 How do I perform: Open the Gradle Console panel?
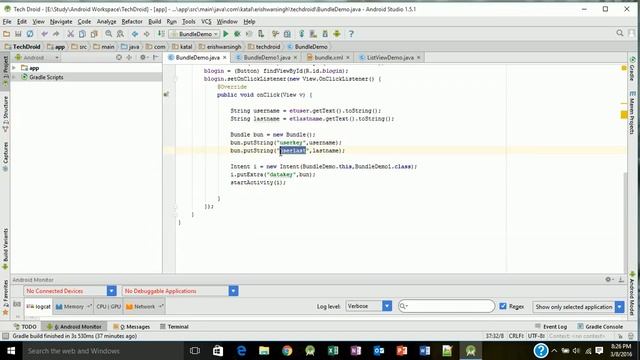(x=600, y=327)
